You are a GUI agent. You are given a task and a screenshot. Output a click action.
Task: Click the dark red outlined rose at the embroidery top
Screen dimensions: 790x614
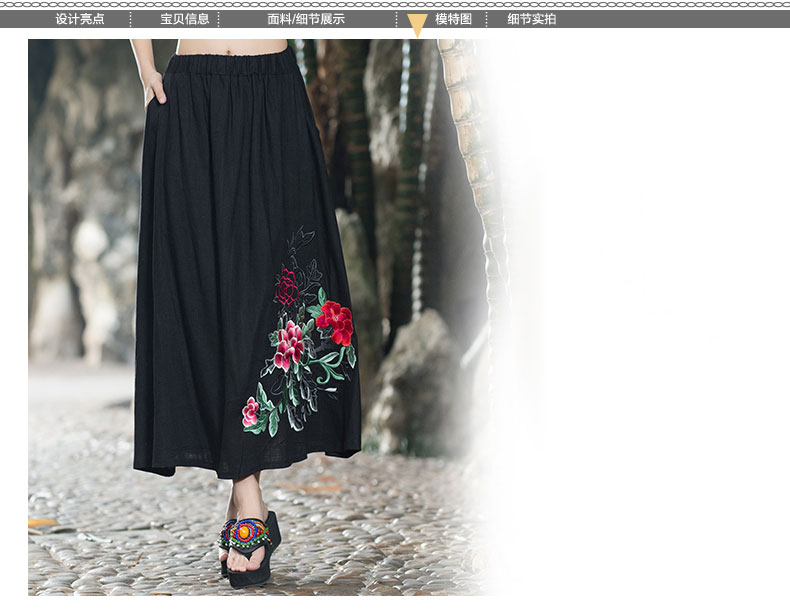(x=287, y=287)
